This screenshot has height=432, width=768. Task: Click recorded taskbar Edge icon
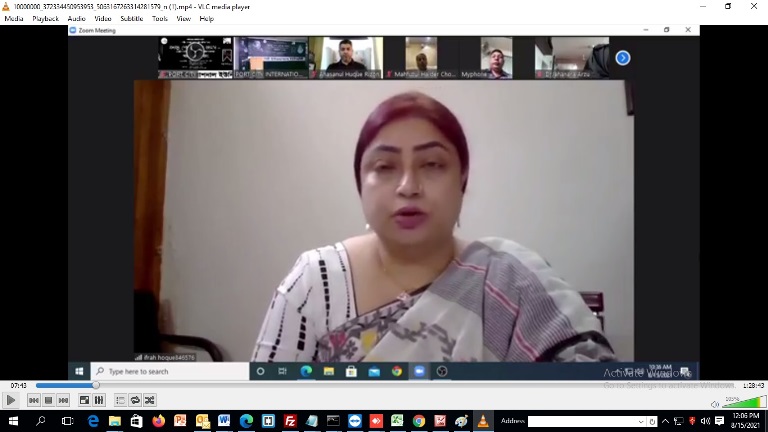coord(306,371)
